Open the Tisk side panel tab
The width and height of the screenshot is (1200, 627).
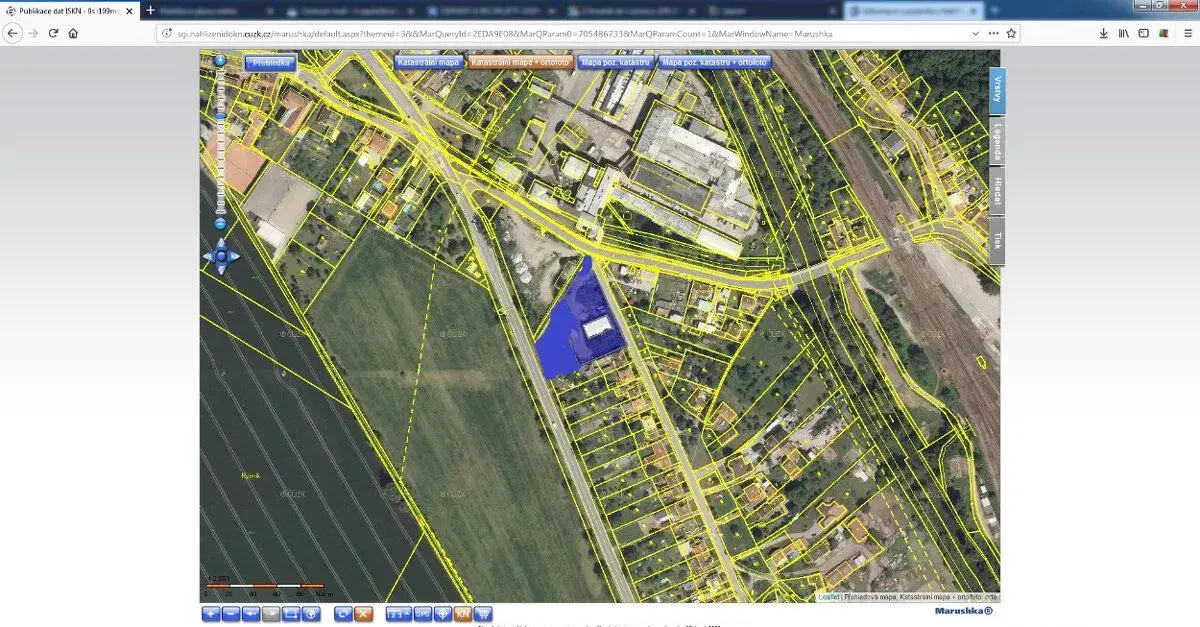(997, 240)
